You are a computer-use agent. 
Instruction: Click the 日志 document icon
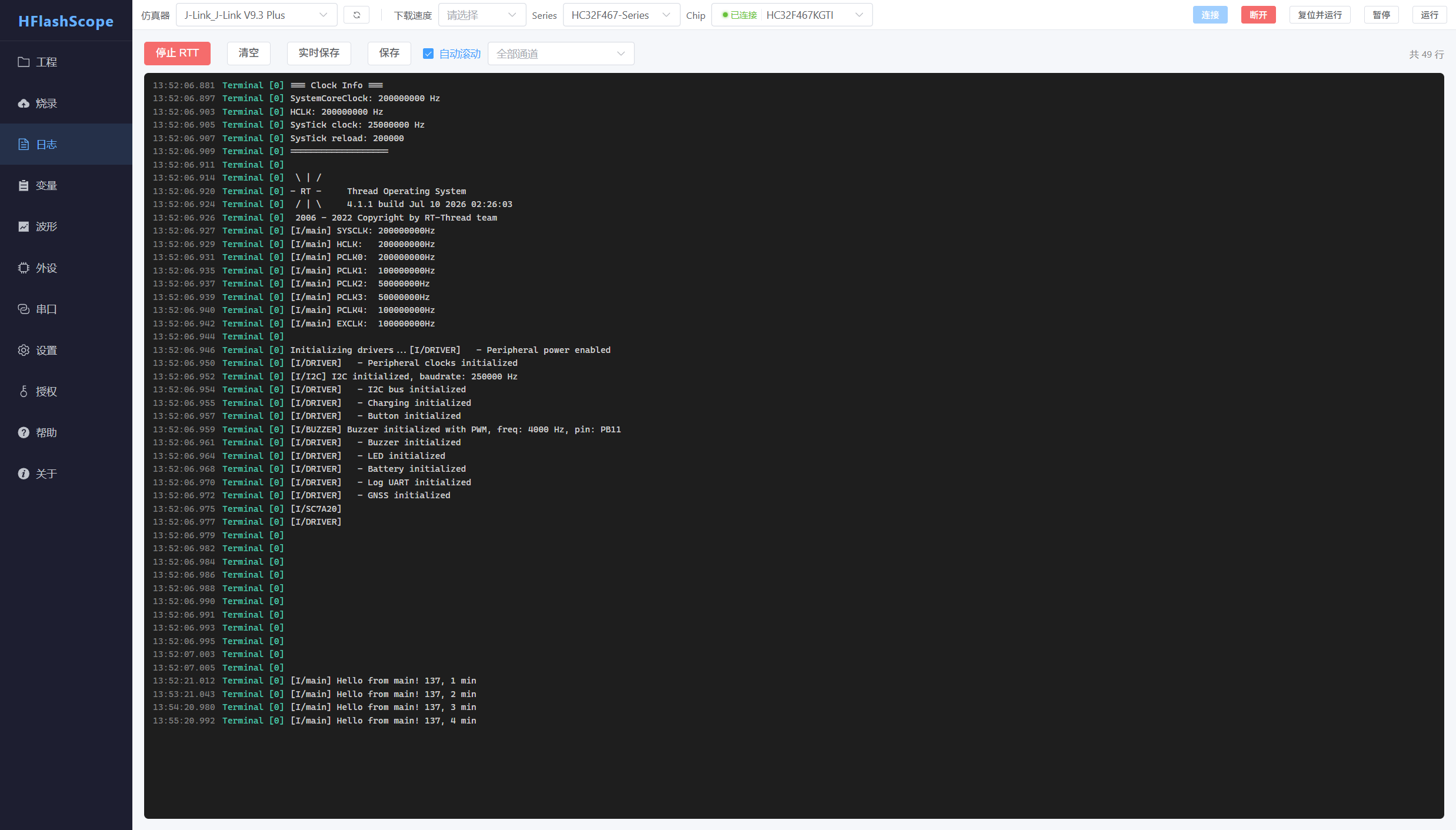[24, 144]
